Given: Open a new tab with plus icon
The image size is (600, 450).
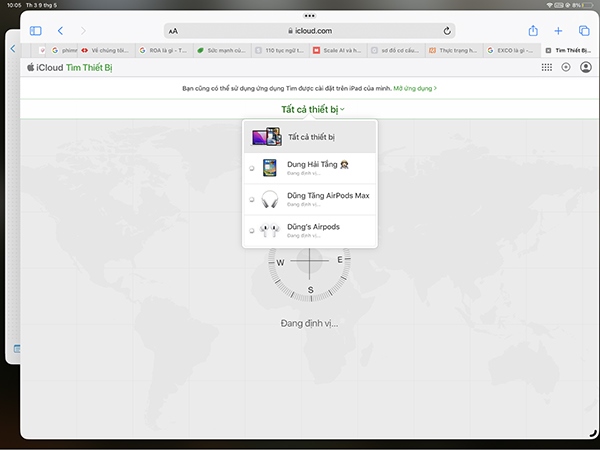Looking at the screenshot, I should [x=559, y=31].
